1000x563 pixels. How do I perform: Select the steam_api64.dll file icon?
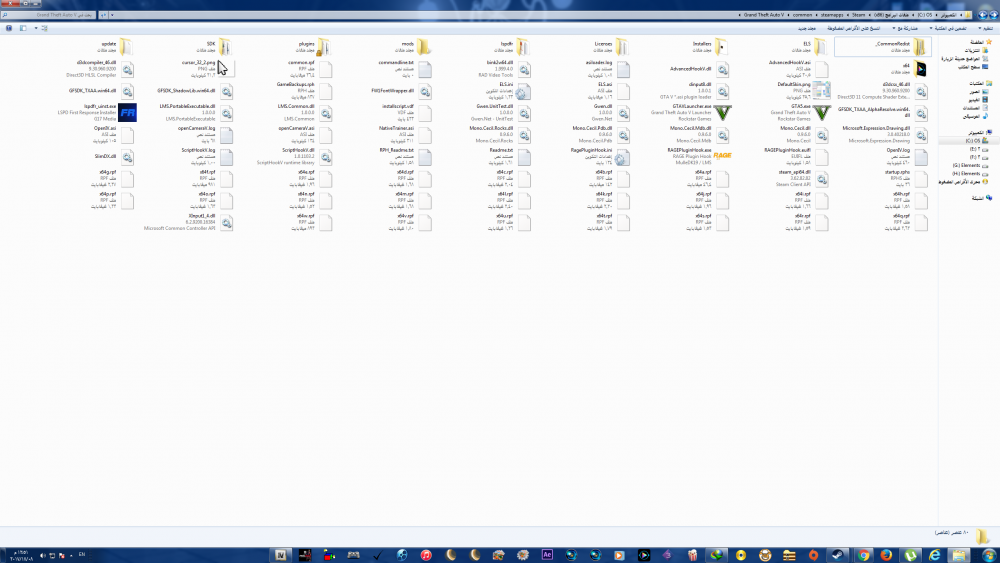822,179
